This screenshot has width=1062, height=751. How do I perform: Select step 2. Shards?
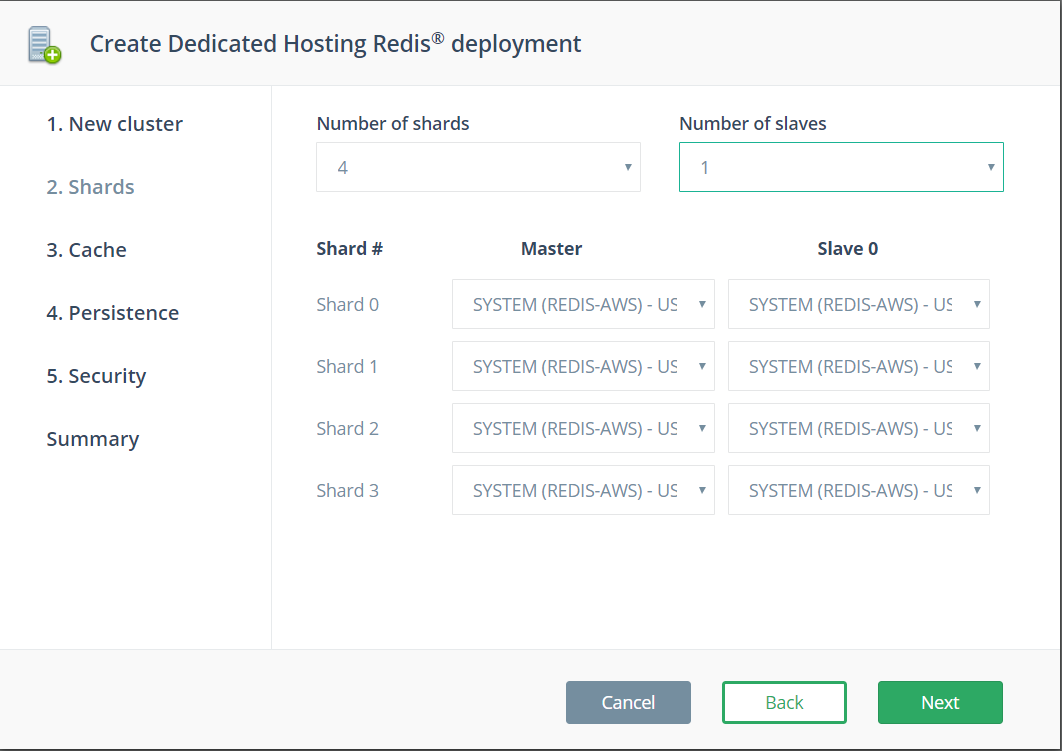click(x=90, y=187)
